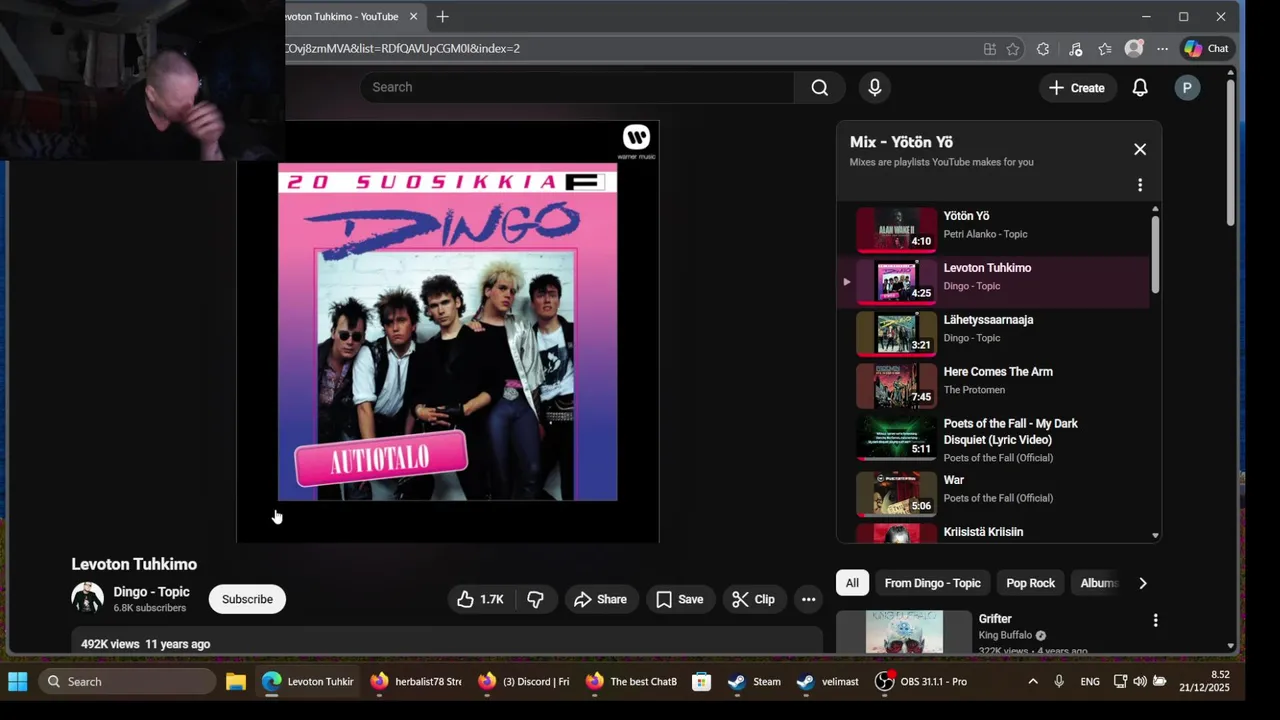
Task: Click the YouTube search magnifier button
Action: point(819,87)
